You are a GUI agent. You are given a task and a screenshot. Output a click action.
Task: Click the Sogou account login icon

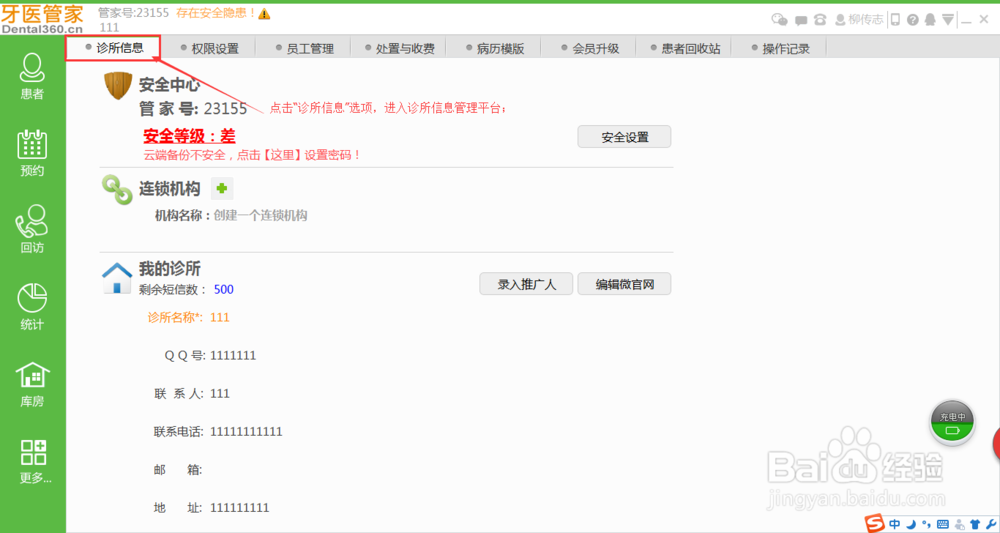(x=959, y=524)
